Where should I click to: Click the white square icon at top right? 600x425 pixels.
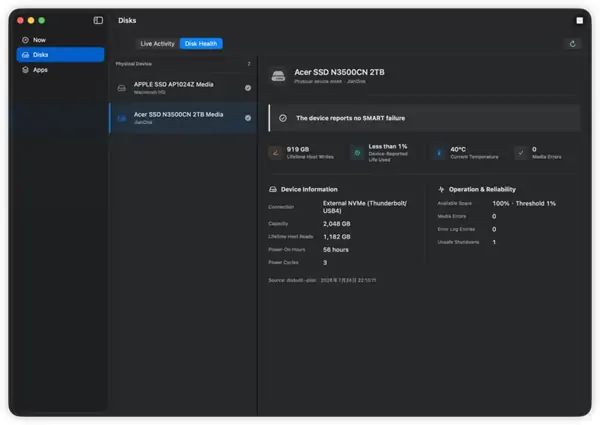pyautogui.click(x=580, y=20)
